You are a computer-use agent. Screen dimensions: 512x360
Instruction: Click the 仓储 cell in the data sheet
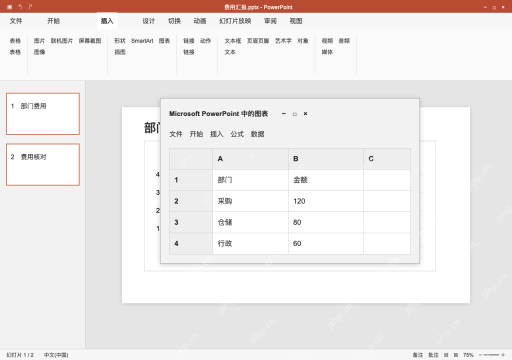pos(250,222)
